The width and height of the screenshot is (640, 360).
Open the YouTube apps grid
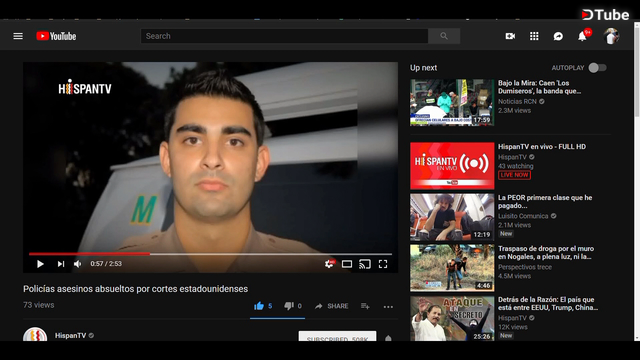[534, 36]
